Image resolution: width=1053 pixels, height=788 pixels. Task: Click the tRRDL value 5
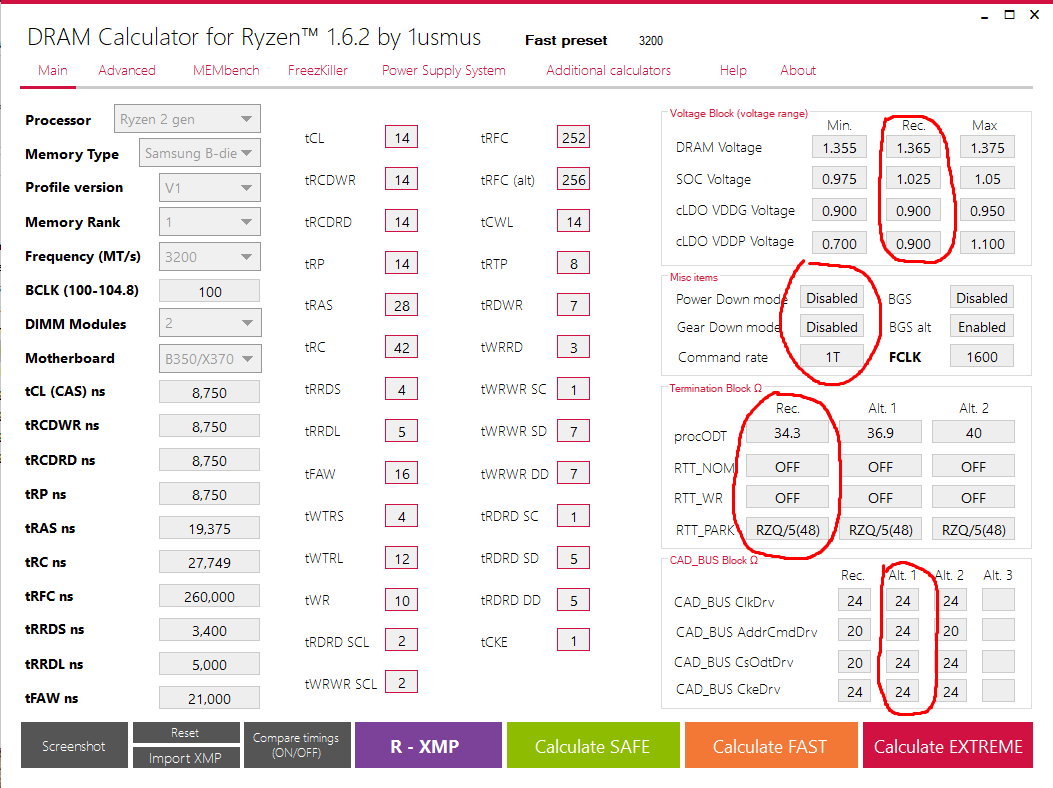[402, 431]
